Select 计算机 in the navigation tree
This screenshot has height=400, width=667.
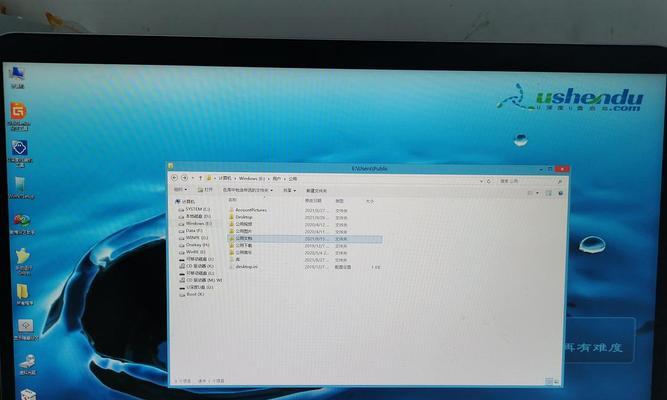[185, 201]
